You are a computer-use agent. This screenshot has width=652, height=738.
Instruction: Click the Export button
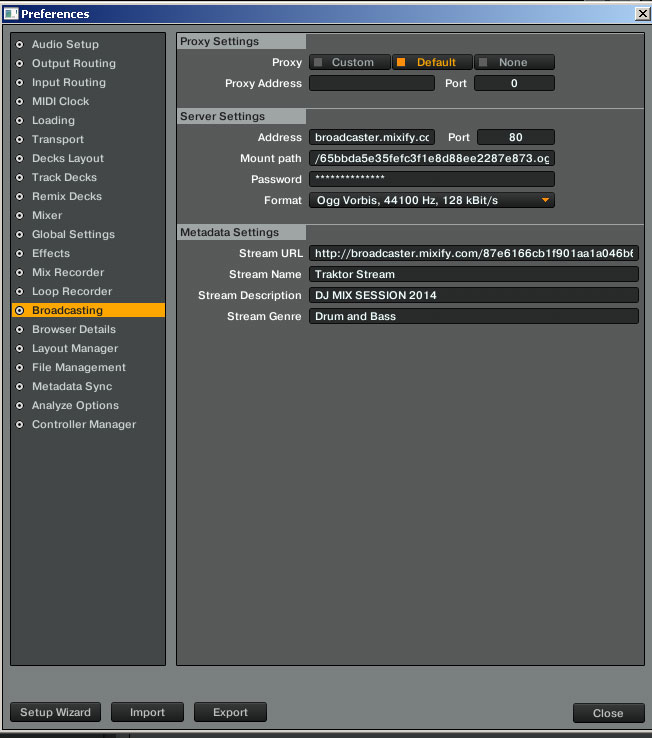pos(230,713)
